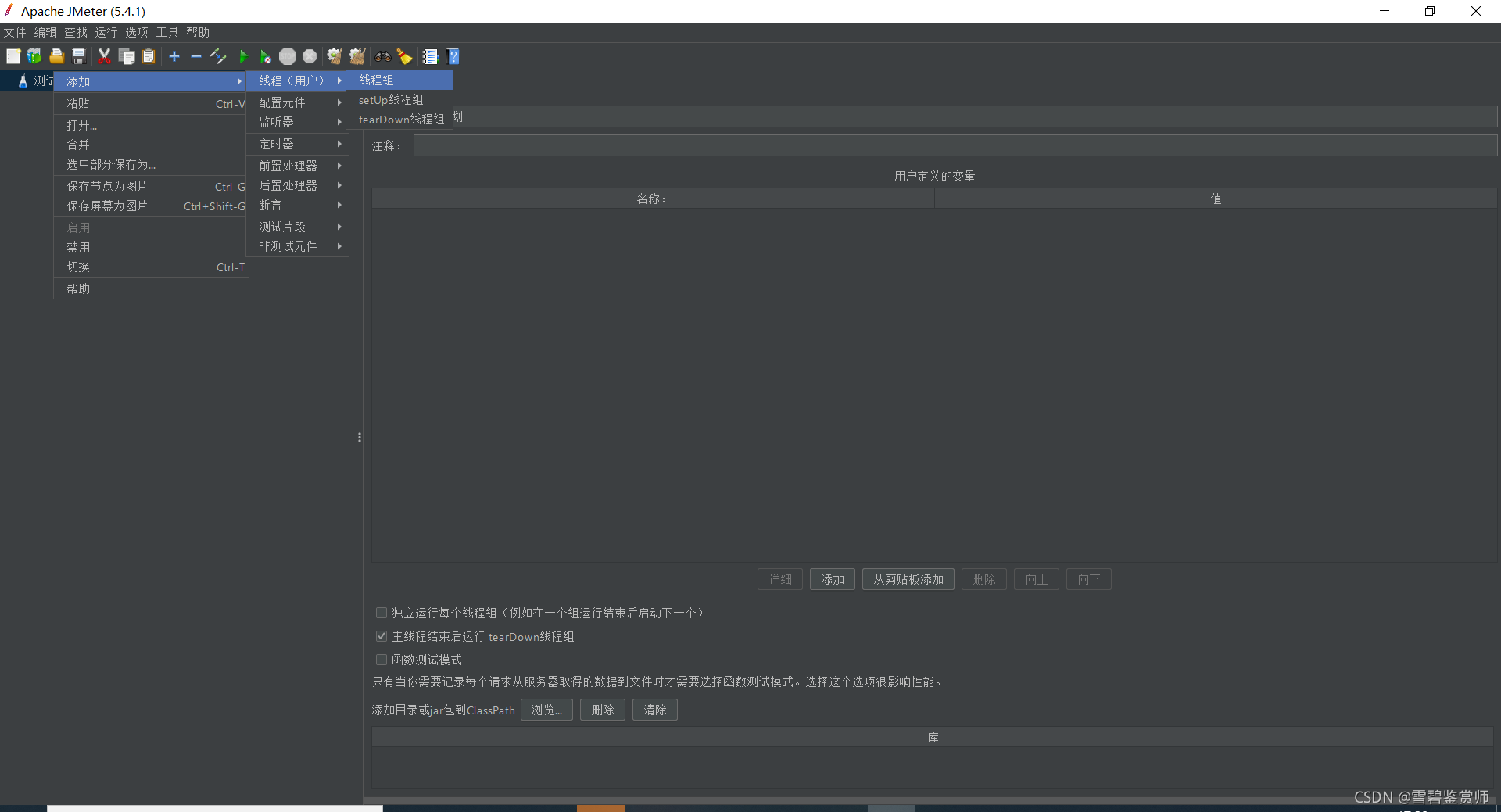Open the Templates icon in toolbar
Viewport: 1501px width, 812px height.
click(34, 56)
